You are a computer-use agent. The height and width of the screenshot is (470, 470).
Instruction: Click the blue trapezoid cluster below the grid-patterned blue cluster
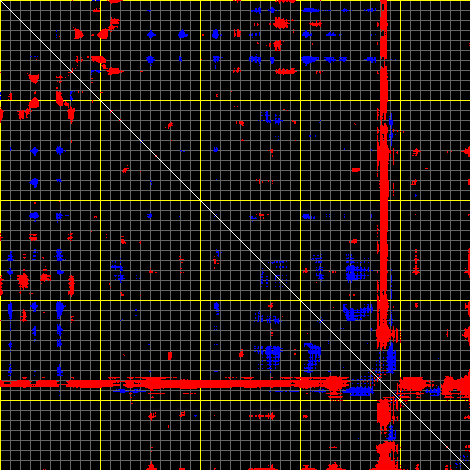pyautogui.click(x=357, y=313)
